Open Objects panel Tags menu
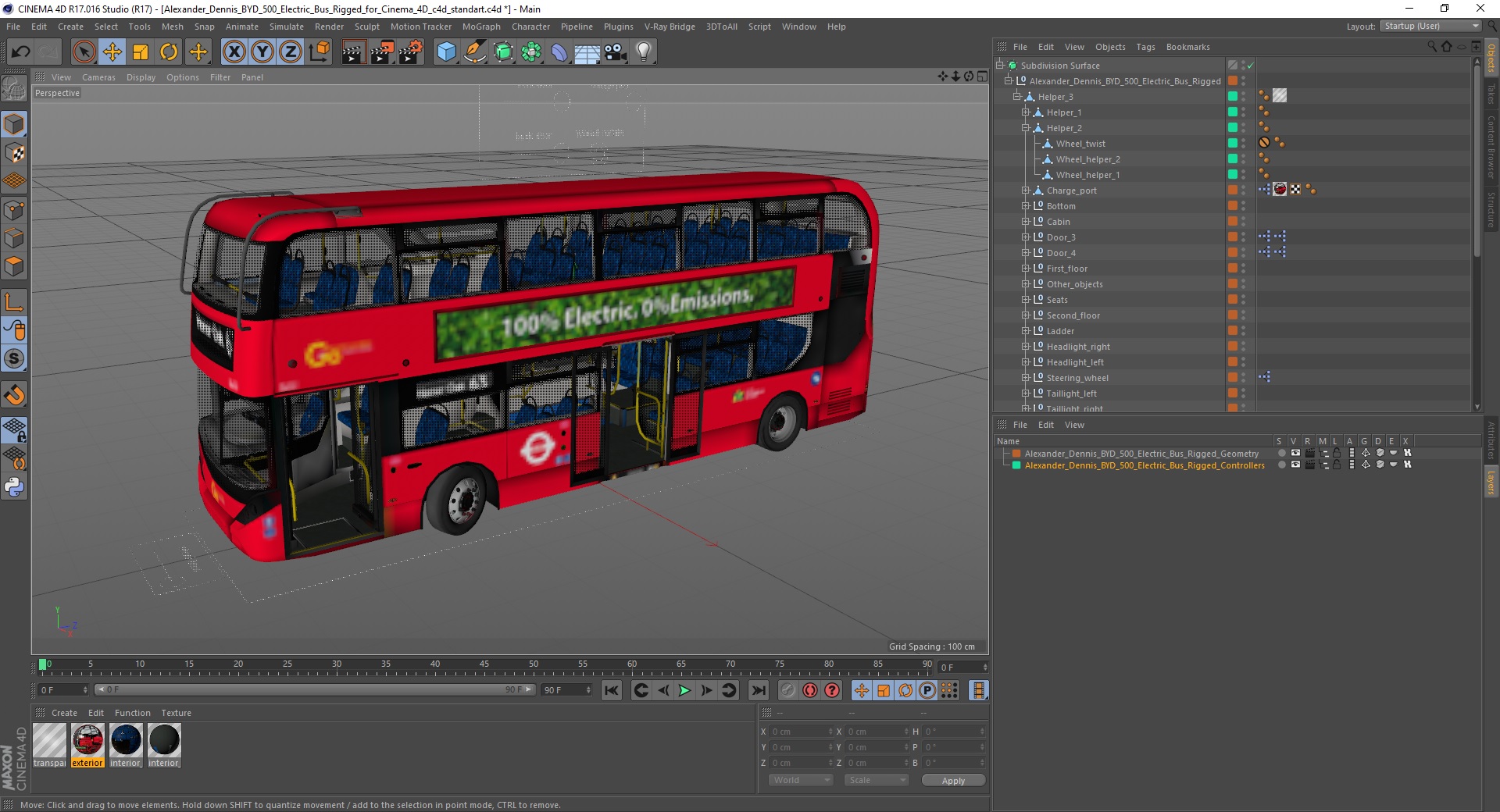 click(1145, 47)
